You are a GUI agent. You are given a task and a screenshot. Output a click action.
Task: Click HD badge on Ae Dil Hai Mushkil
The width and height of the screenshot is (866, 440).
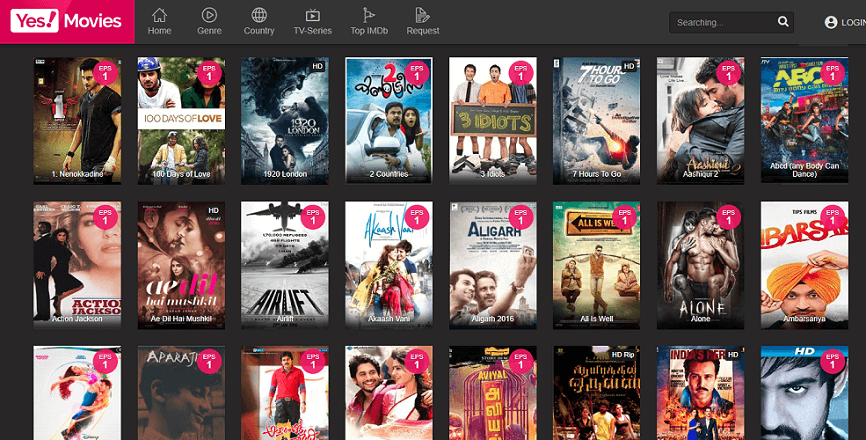click(x=214, y=210)
